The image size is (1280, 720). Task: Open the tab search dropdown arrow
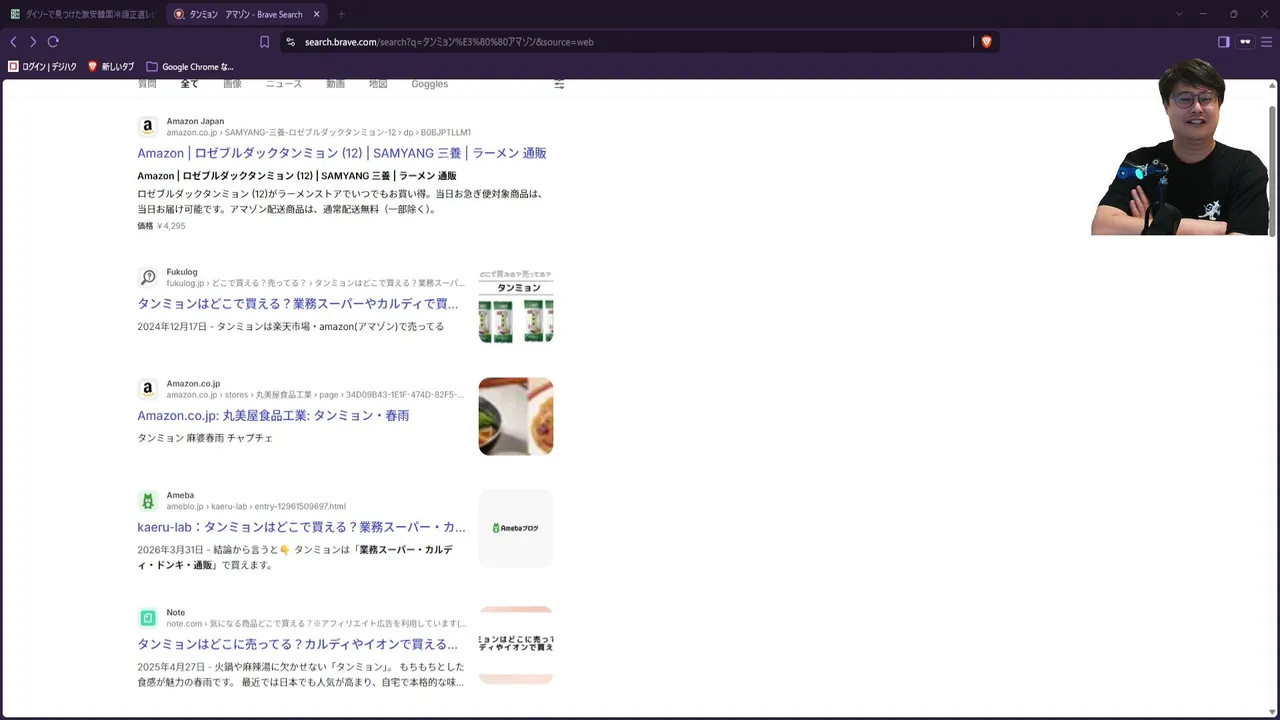click(x=1178, y=14)
